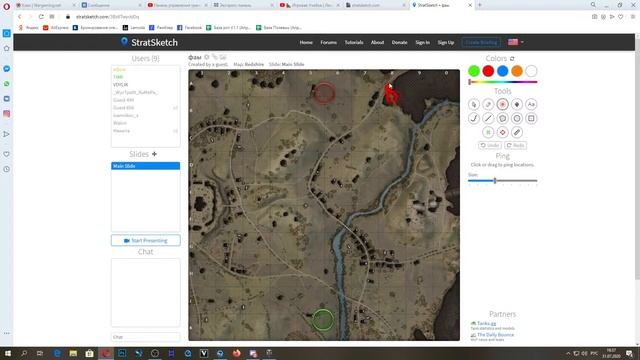The image size is (640, 360).
Task: Open Donate in navigation bar
Action: click(x=400, y=42)
